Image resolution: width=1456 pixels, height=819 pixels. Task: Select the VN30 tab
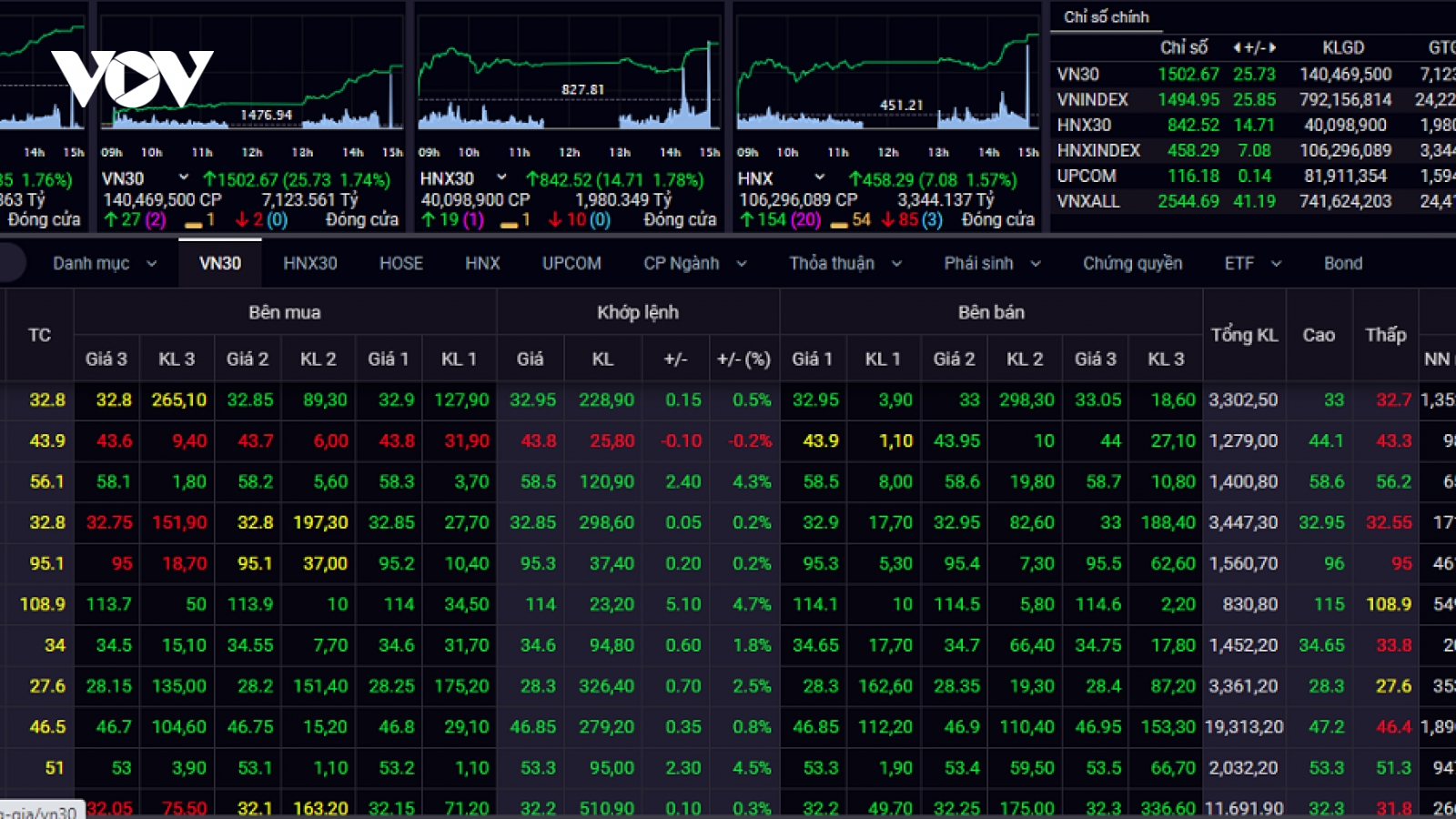click(x=220, y=264)
